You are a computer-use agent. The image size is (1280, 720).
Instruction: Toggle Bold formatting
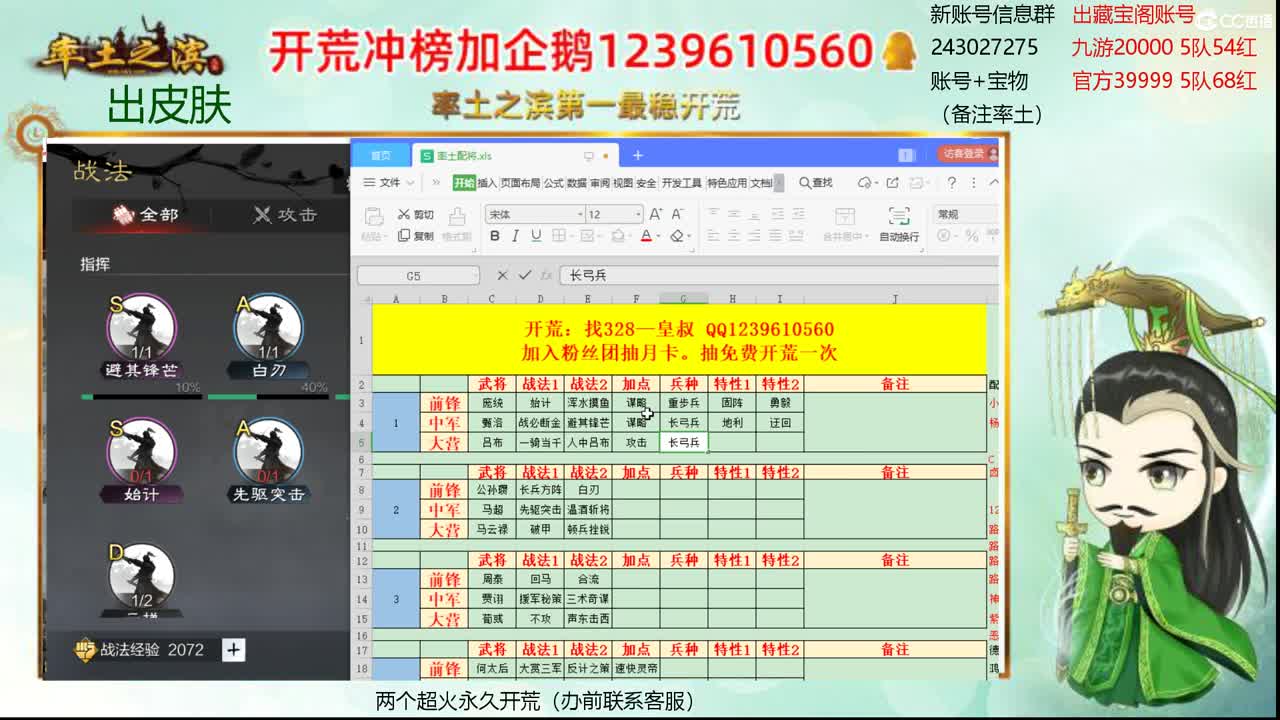click(494, 236)
